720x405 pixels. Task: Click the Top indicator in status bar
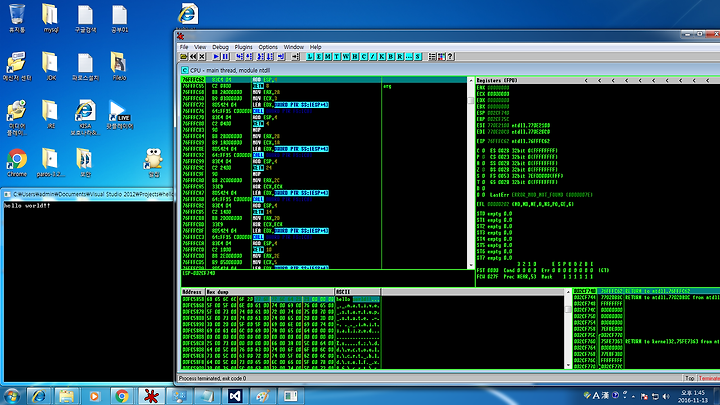click(x=690, y=378)
